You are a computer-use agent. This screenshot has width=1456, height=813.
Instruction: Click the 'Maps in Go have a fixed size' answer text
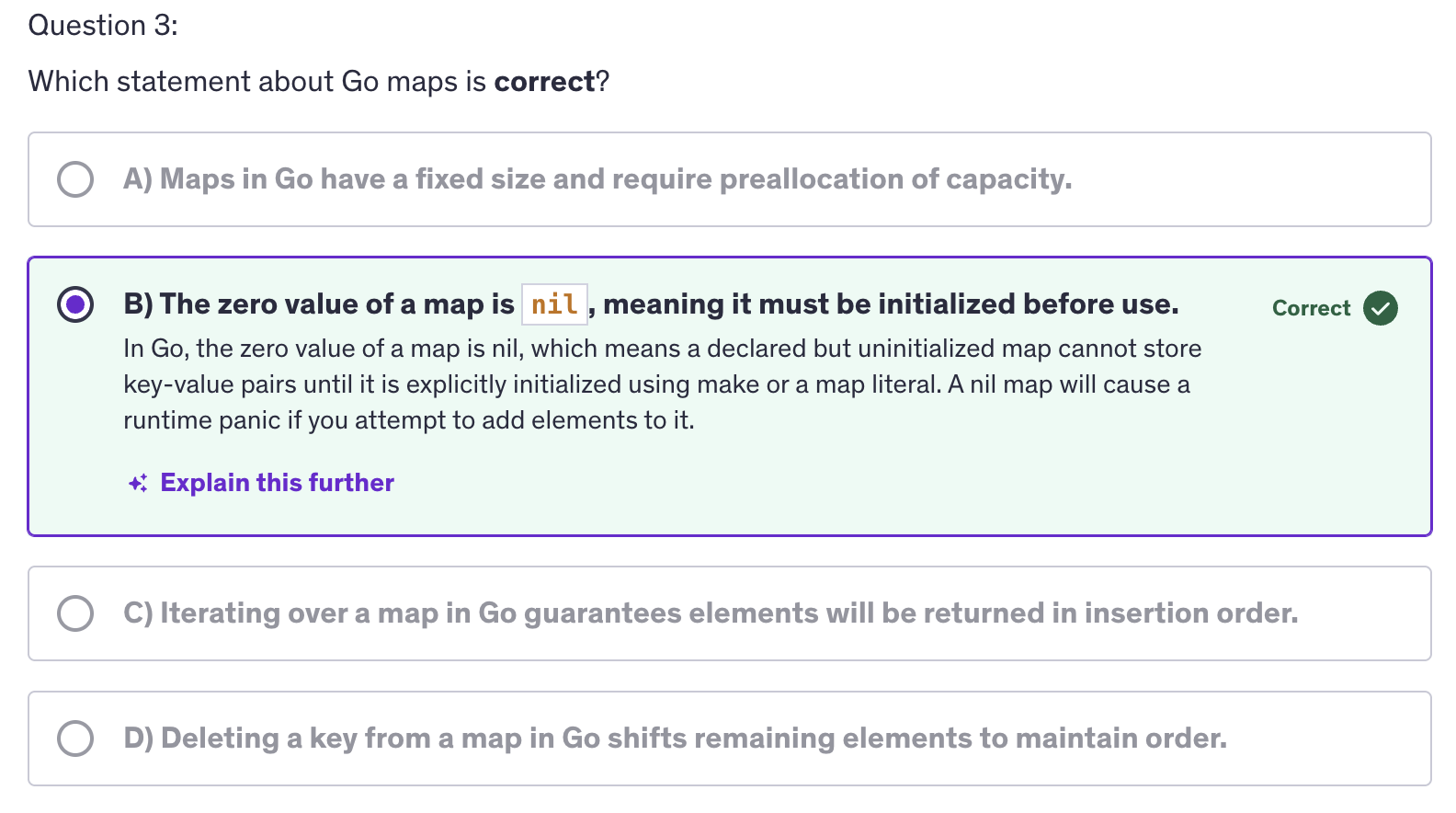(x=597, y=179)
